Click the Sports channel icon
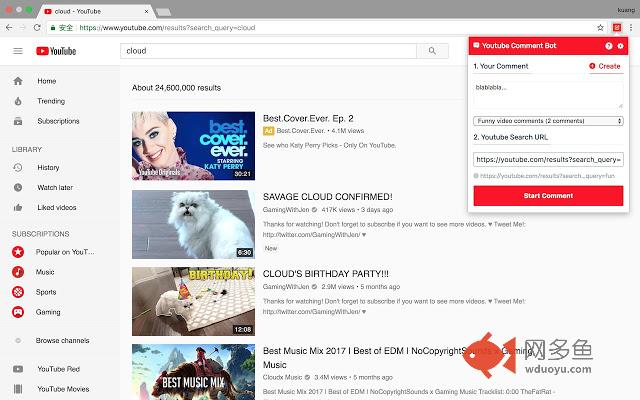The height and width of the screenshot is (400, 640). (18, 292)
